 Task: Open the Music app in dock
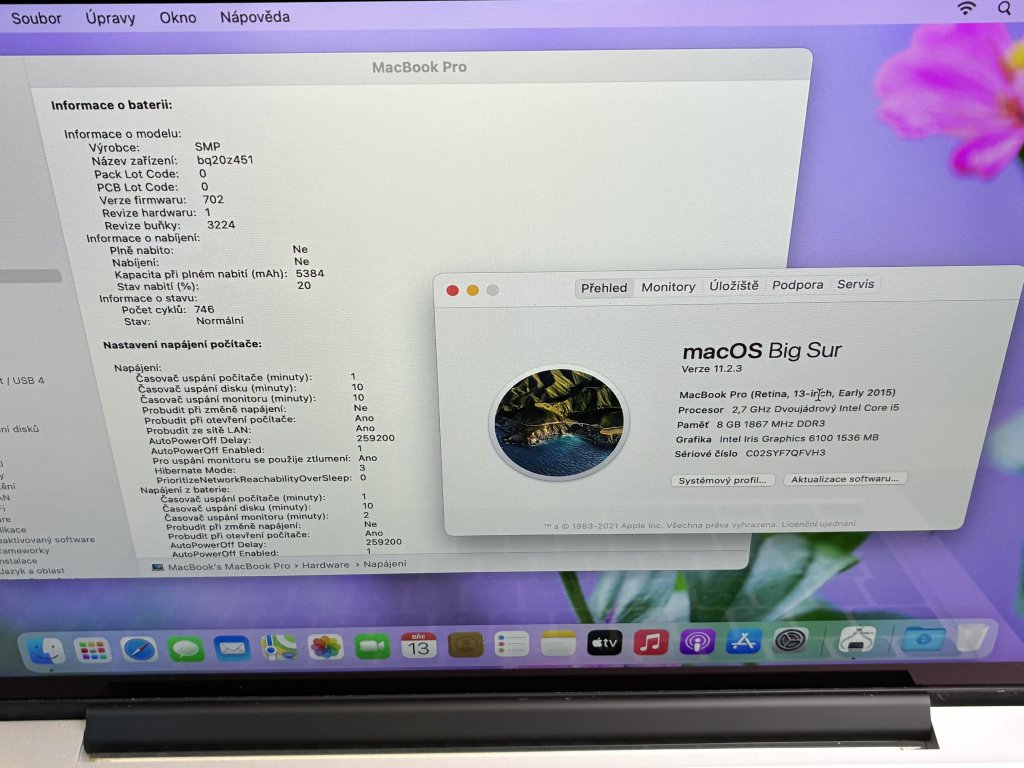[650, 643]
